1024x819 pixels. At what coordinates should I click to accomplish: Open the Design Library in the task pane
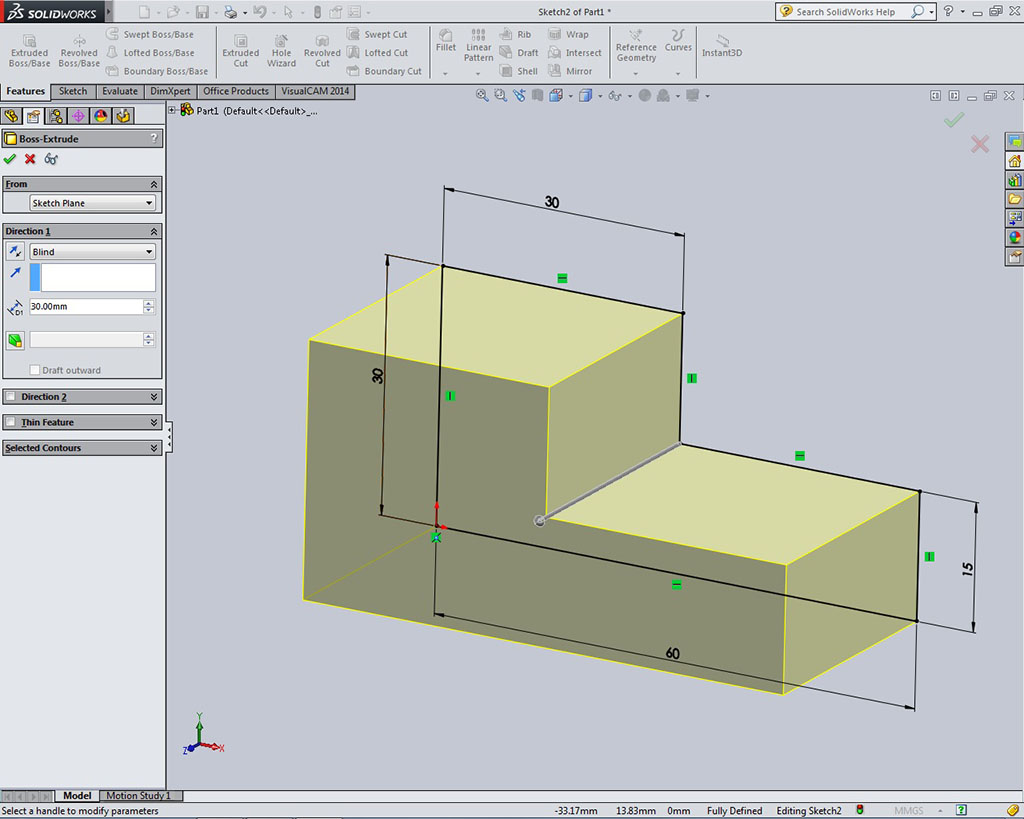click(1014, 180)
